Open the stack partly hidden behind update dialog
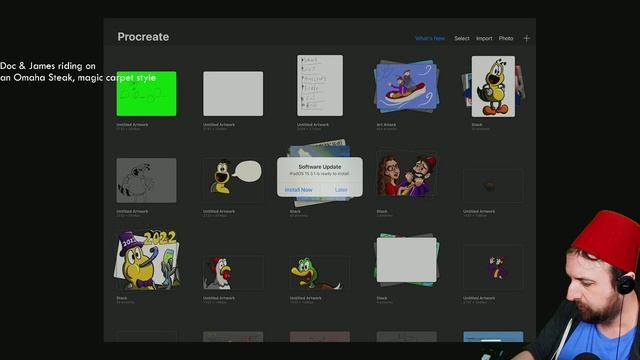640x360 pixels. [x=320, y=148]
